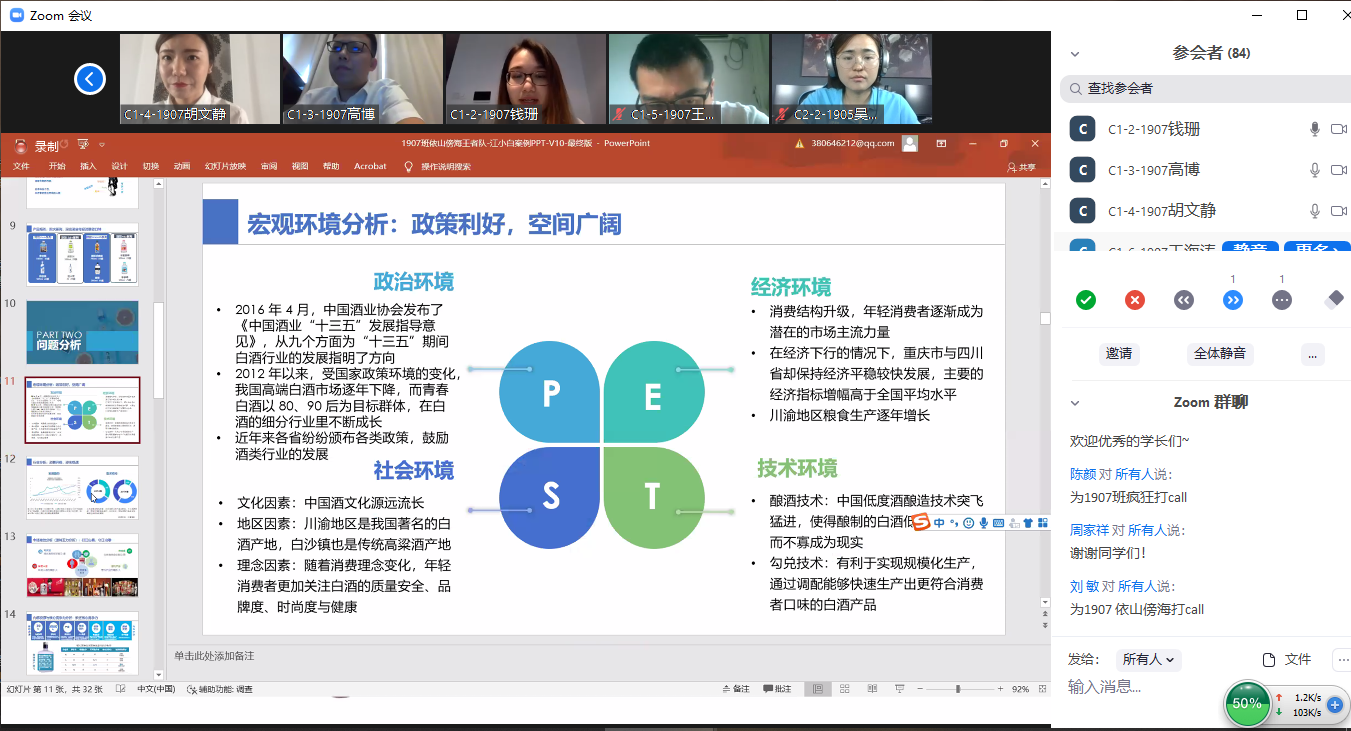1351x731 pixels.
Task: Click the 更多 button on the hovered participant
Action: (1317, 248)
